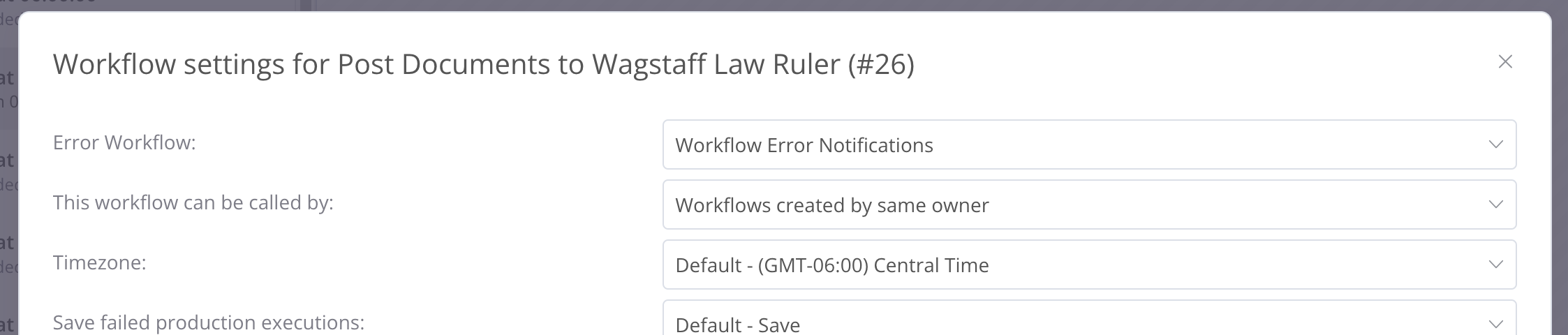Click the chevron arrow in Error Workflow field
1568x335 pixels.
click(1495, 144)
